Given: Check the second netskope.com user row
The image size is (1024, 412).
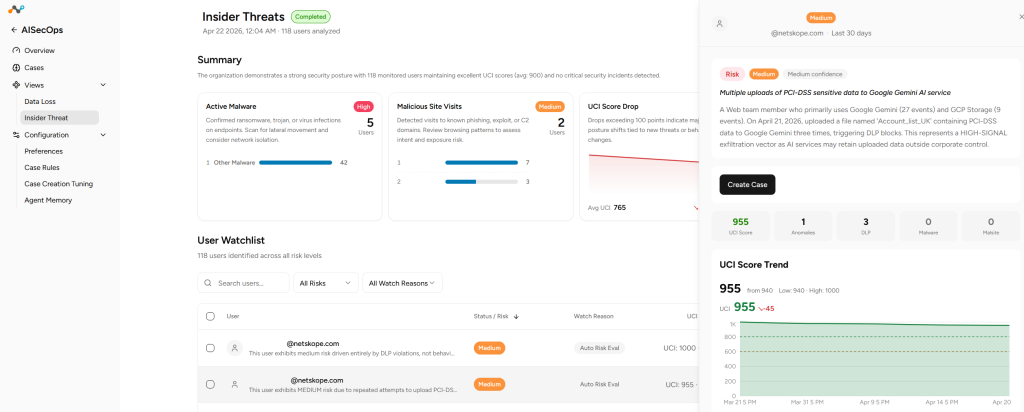Looking at the screenshot, I should (x=210, y=385).
